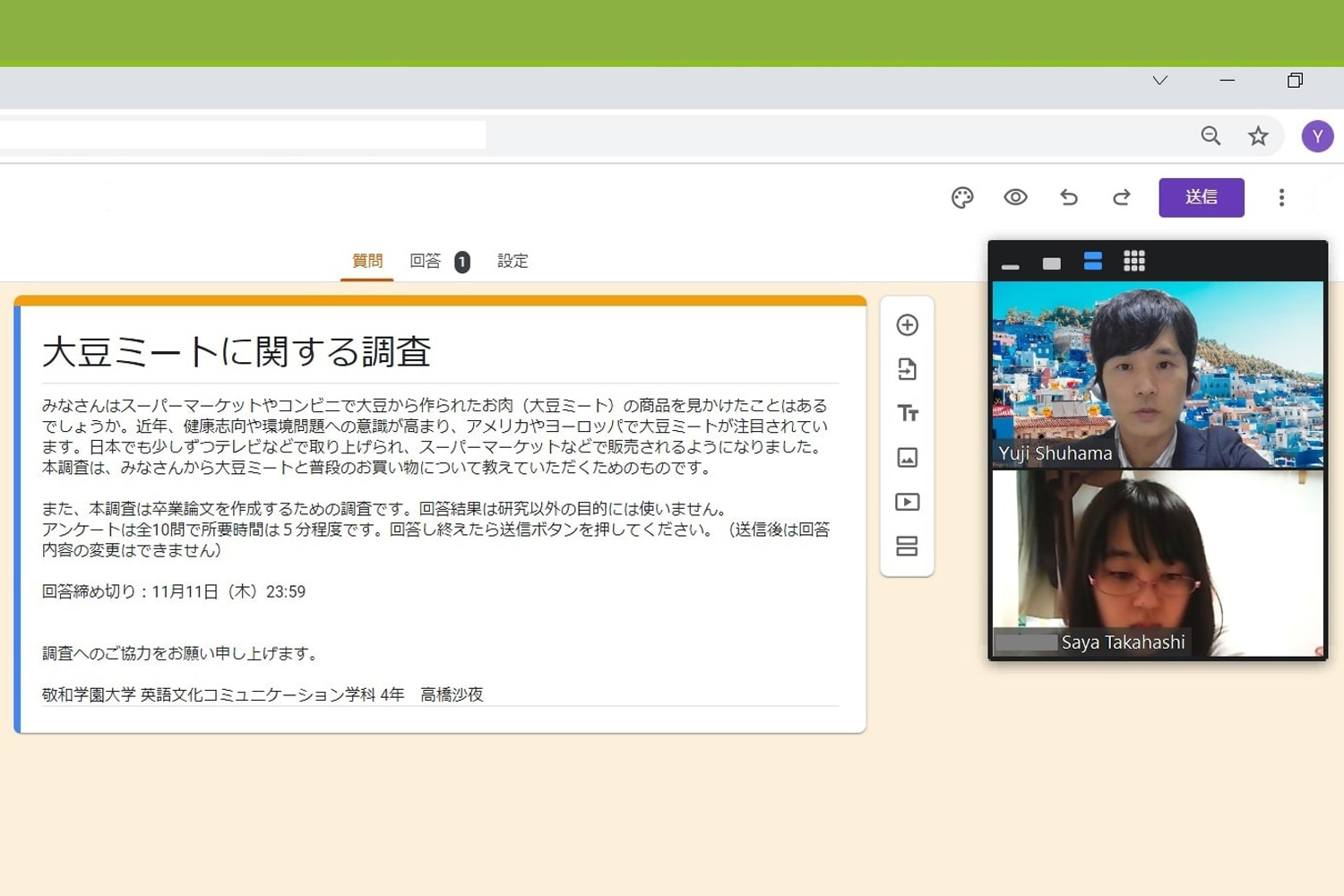The height and width of the screenshot is (896, 1344).
Task: Open the 設定 settings tab
Action: click(x=513, y=262)
